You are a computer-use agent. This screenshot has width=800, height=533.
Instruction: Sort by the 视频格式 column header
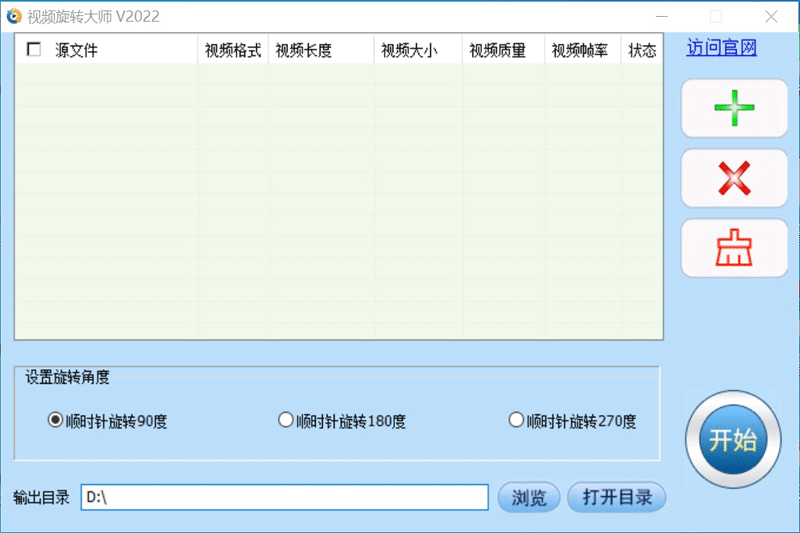point(233,50)
